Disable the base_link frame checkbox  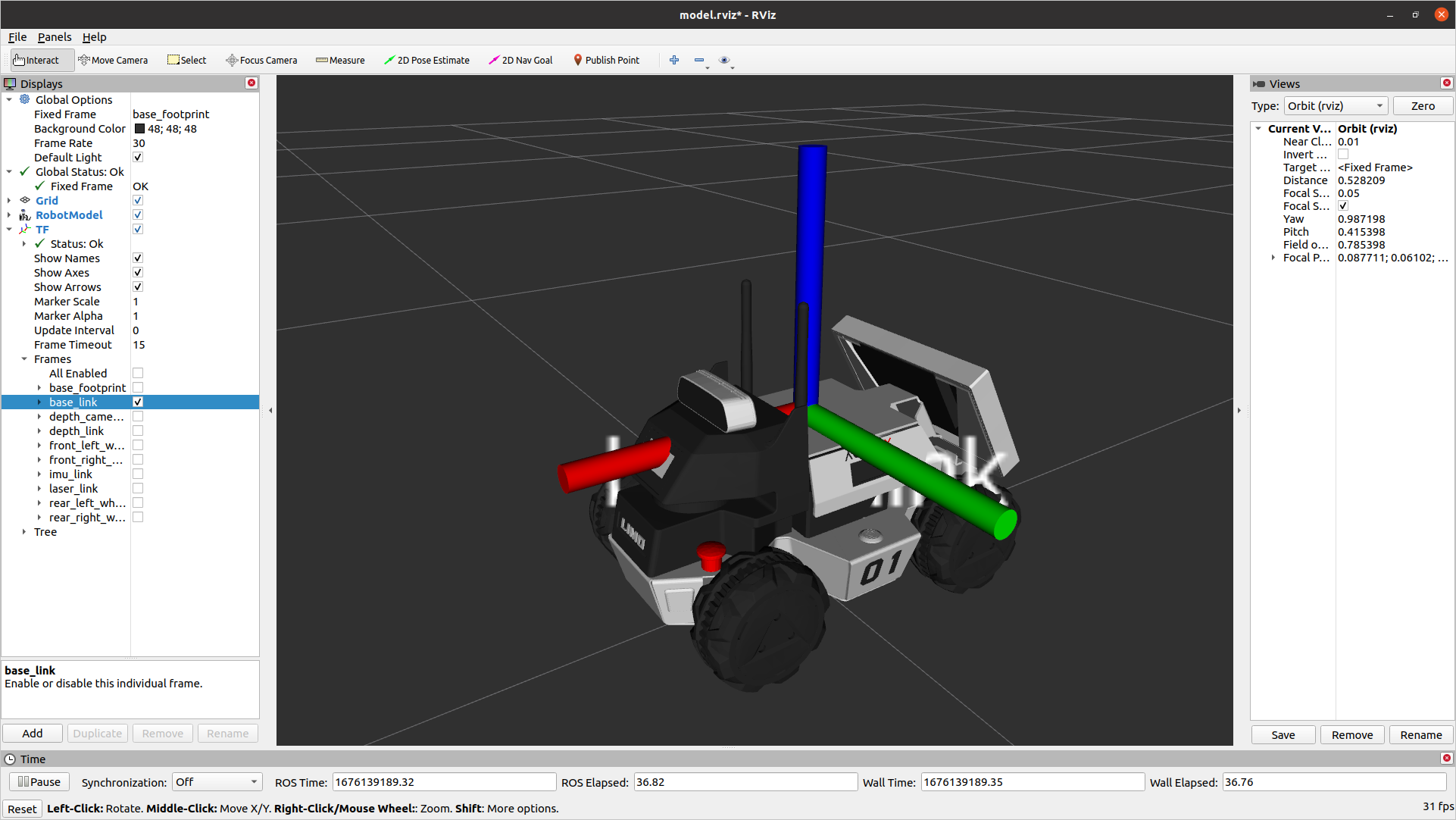[138, 402]
